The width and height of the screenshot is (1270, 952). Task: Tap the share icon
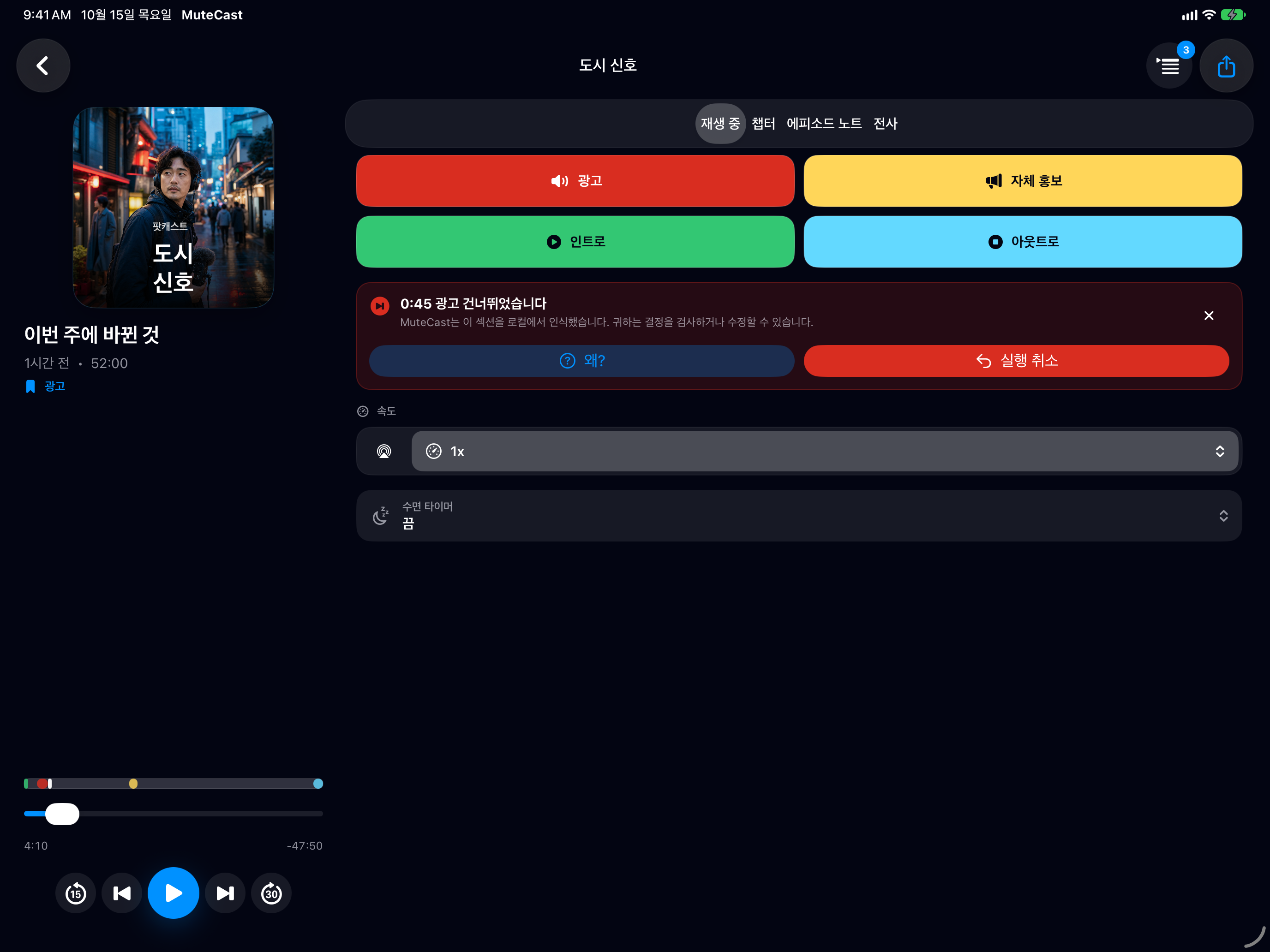coord(1226,65)
